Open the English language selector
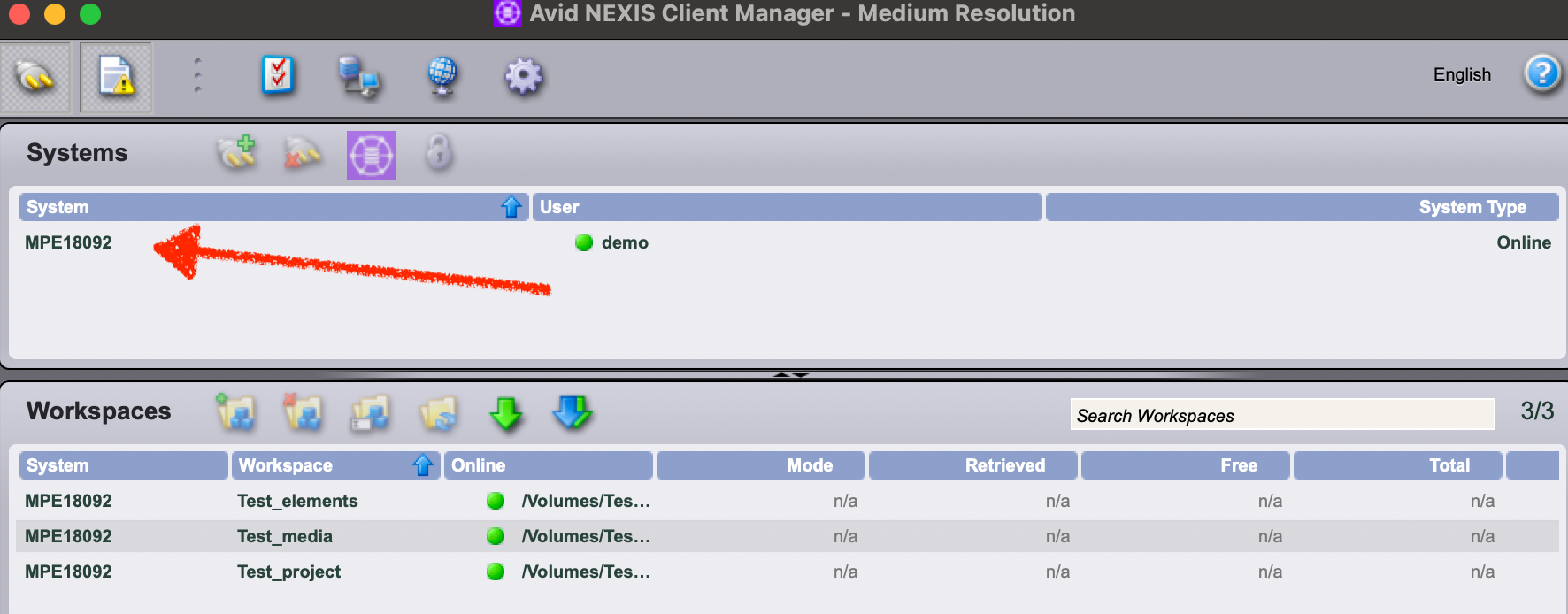 (1462, 74)
